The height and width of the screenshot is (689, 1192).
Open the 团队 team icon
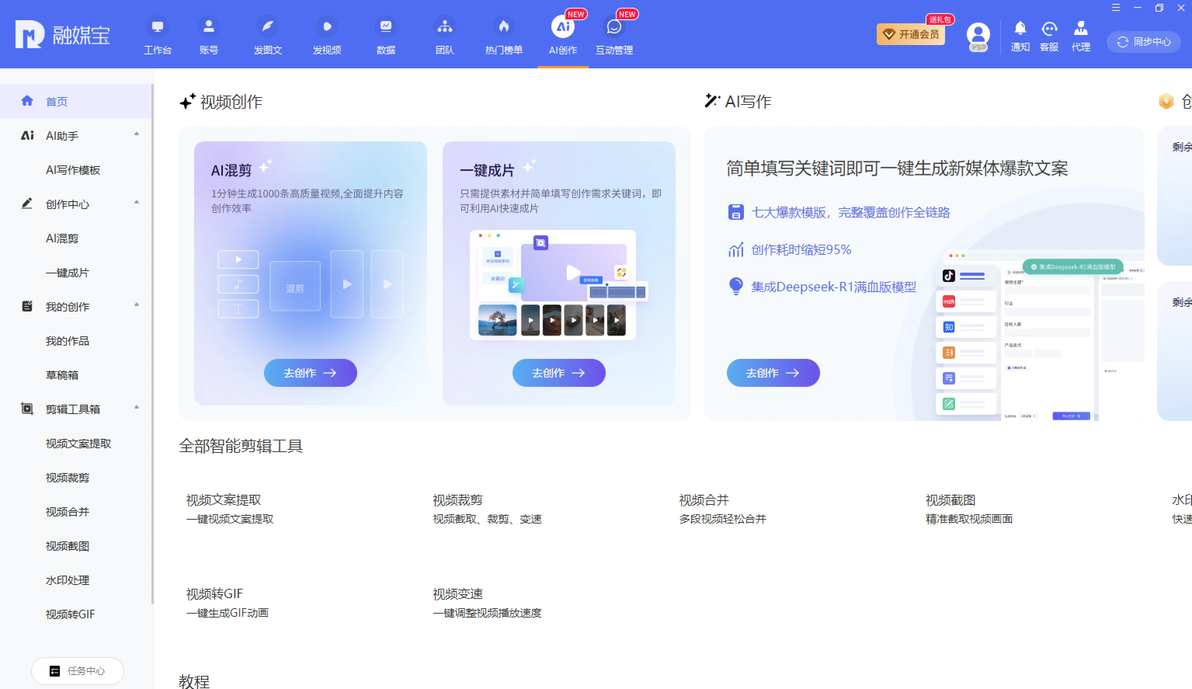click(x=444, y=28)
